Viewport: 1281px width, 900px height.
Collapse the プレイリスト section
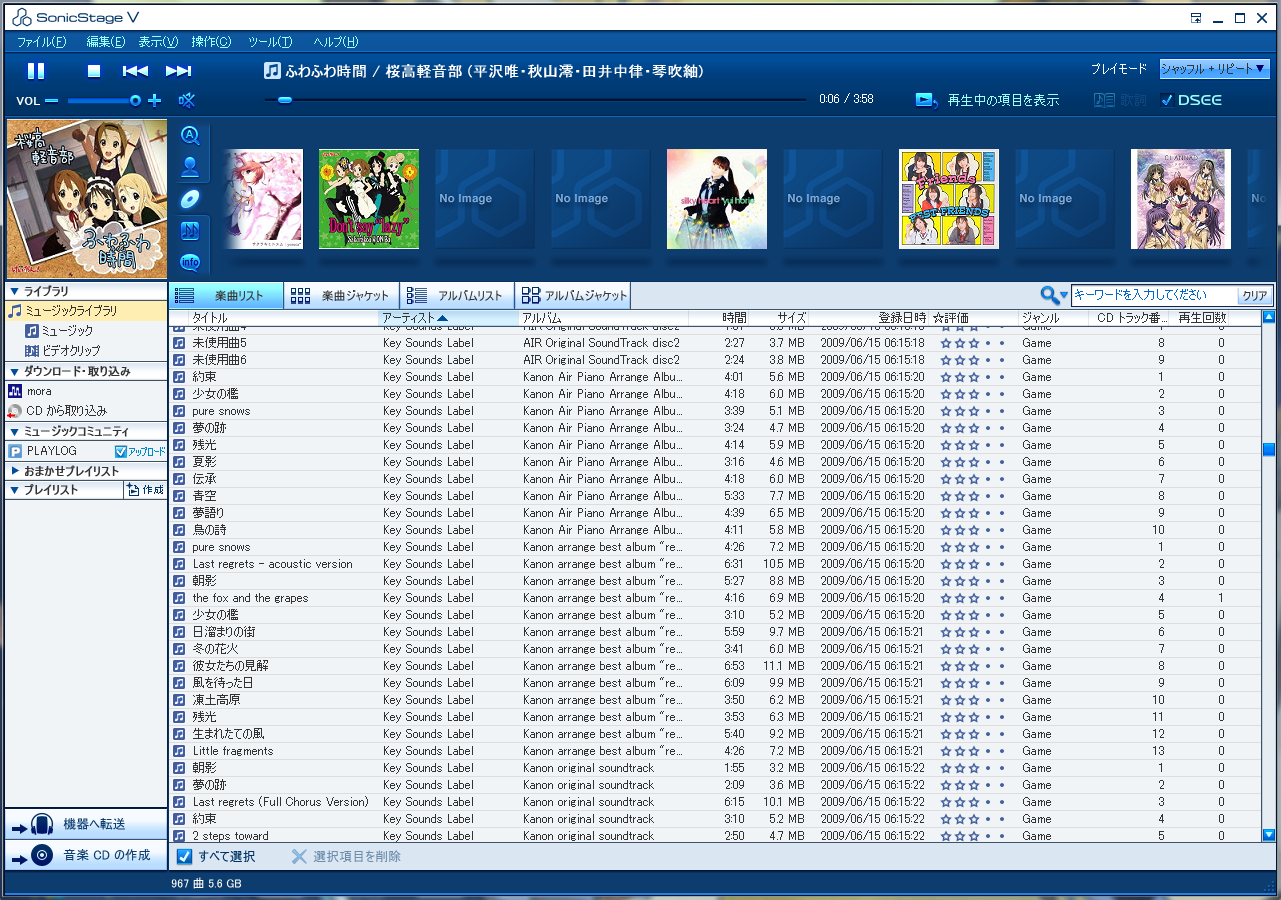[x=14, y=490]
